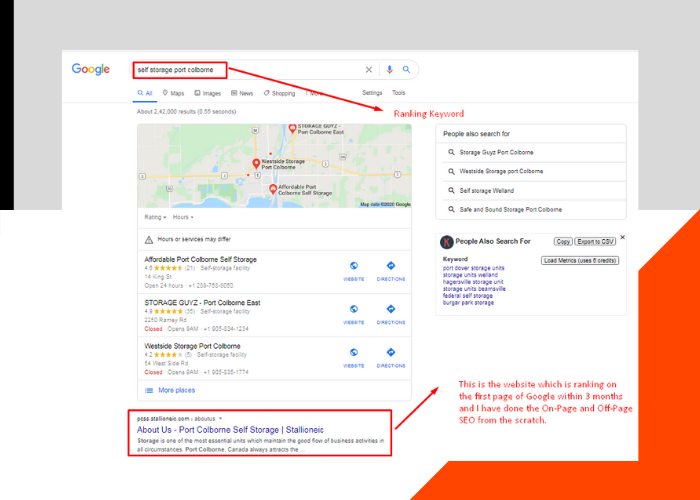Close the People Also Search For widget

pyautogui.click(x=623, y=237)
